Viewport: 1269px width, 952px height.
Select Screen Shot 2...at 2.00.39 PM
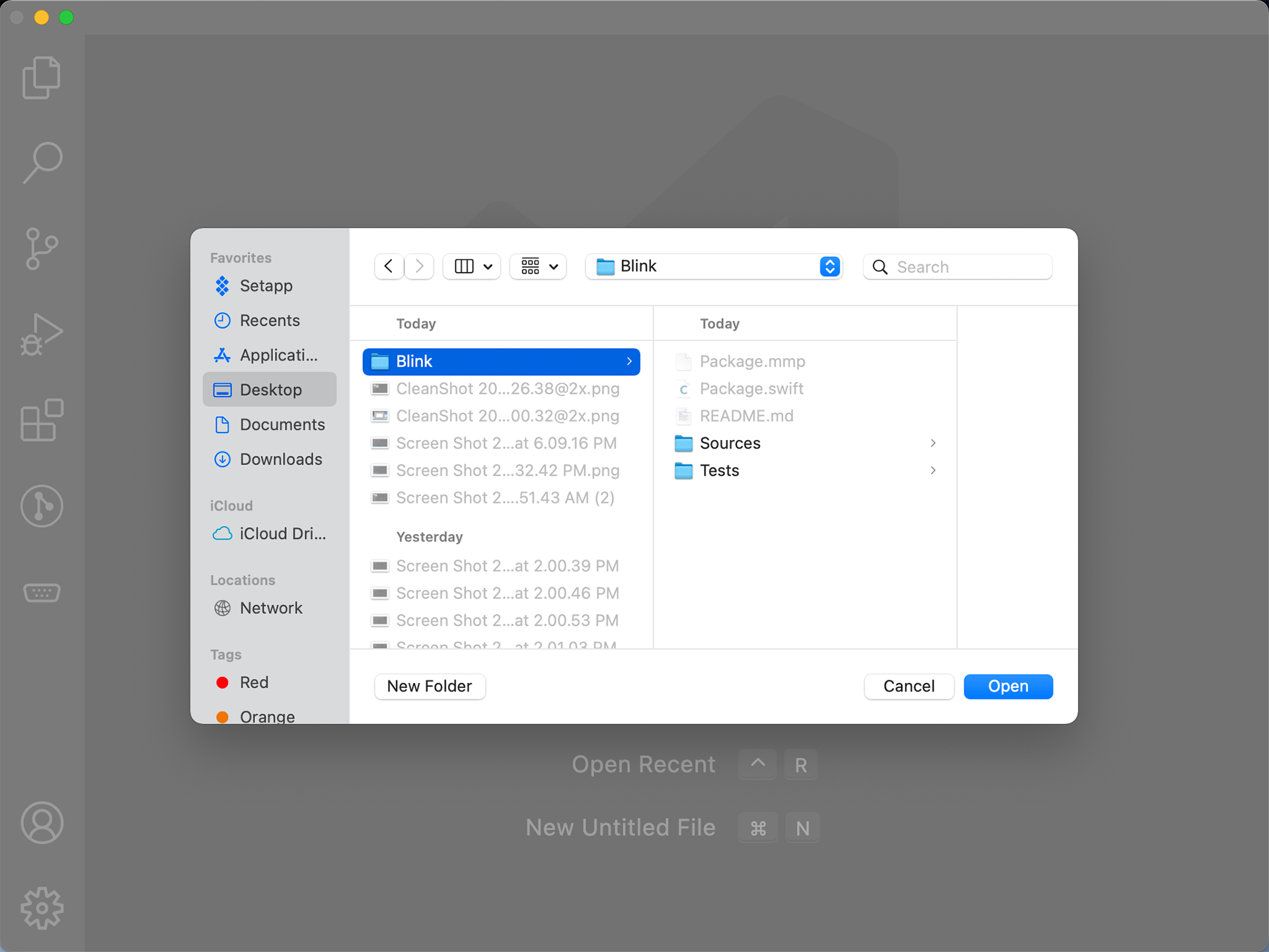(x=501, y=566)
